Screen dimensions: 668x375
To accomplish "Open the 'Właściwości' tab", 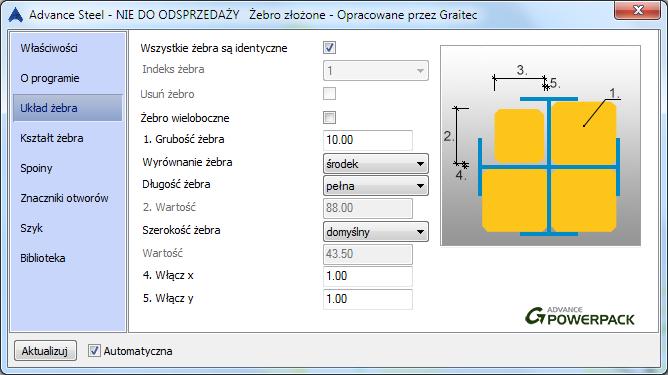I will pyautogui.click(x=68, y=48).
